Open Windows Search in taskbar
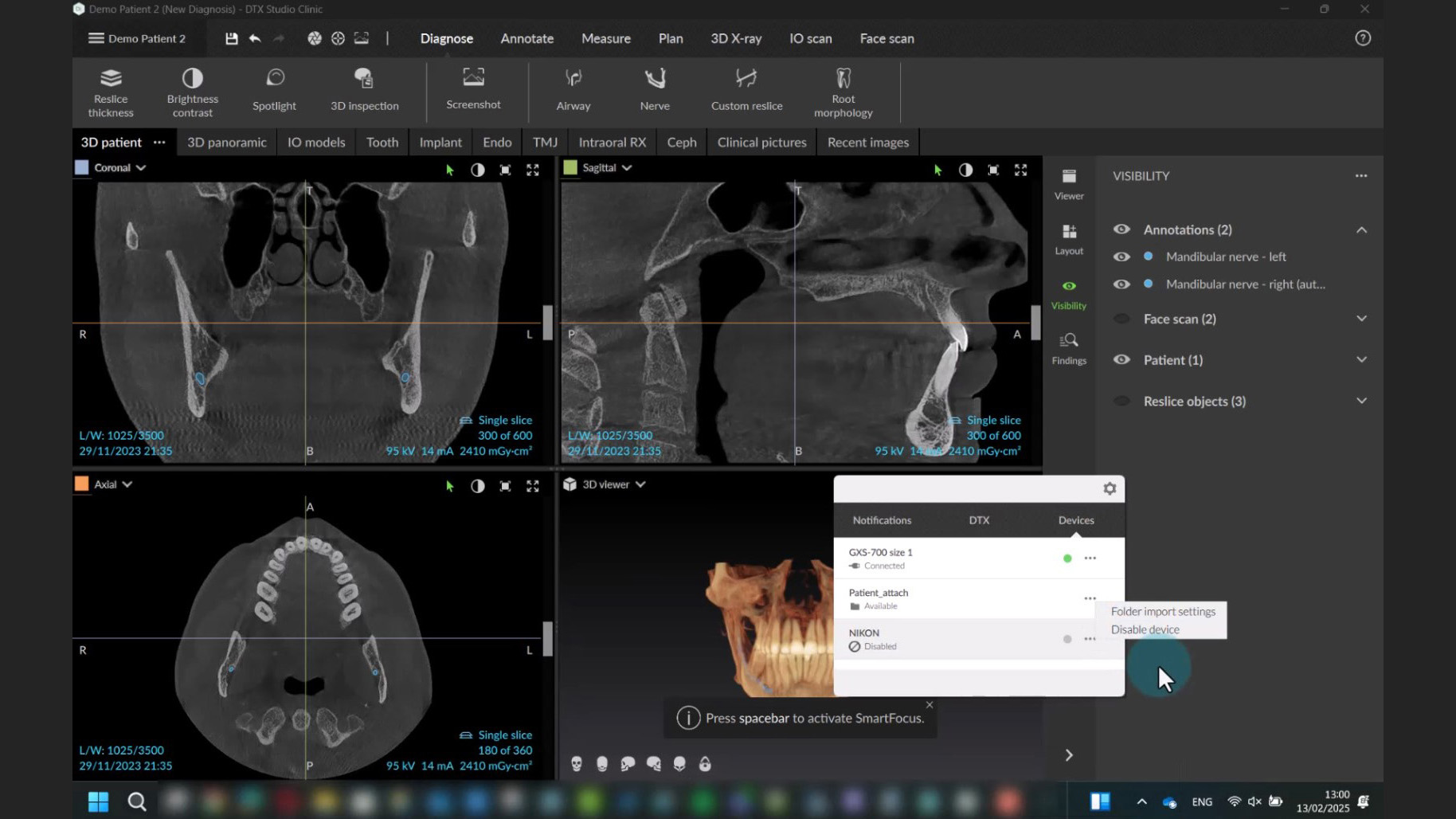This screenshot has width=1456, height=819. (x=136, y=801)
